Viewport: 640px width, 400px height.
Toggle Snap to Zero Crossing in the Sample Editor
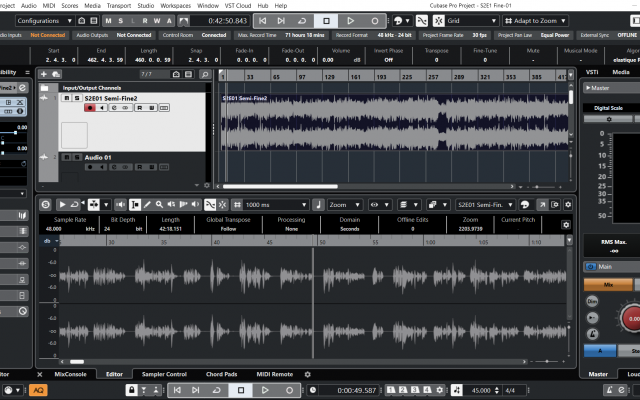pos(210,204)
